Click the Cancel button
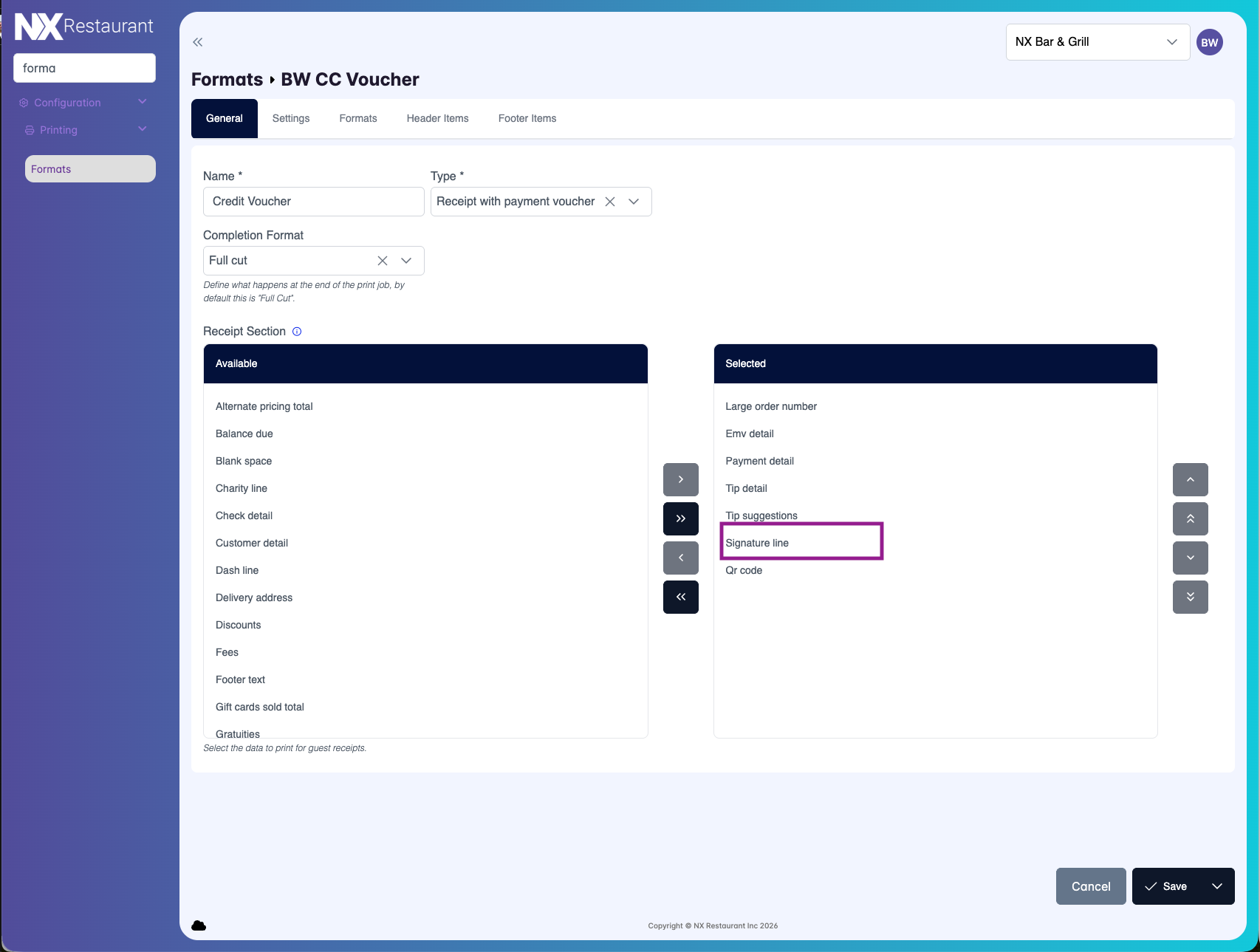Screen dimensions: 1260x952 pyautogui.click(x=1090, y=886)
